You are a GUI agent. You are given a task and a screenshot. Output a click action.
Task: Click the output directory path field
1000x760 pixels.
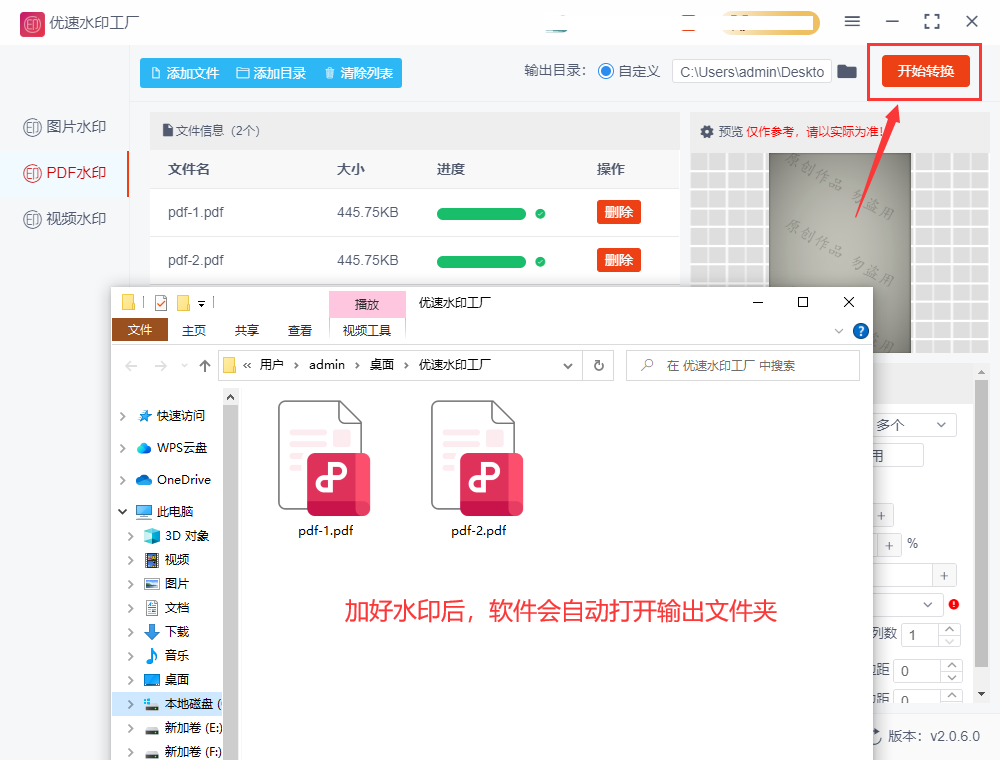[752, 72]
